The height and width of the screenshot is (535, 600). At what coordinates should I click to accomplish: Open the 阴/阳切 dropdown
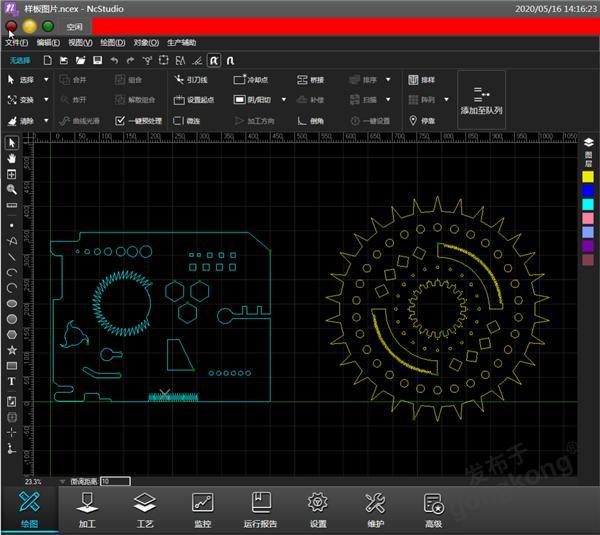[283, 100]
